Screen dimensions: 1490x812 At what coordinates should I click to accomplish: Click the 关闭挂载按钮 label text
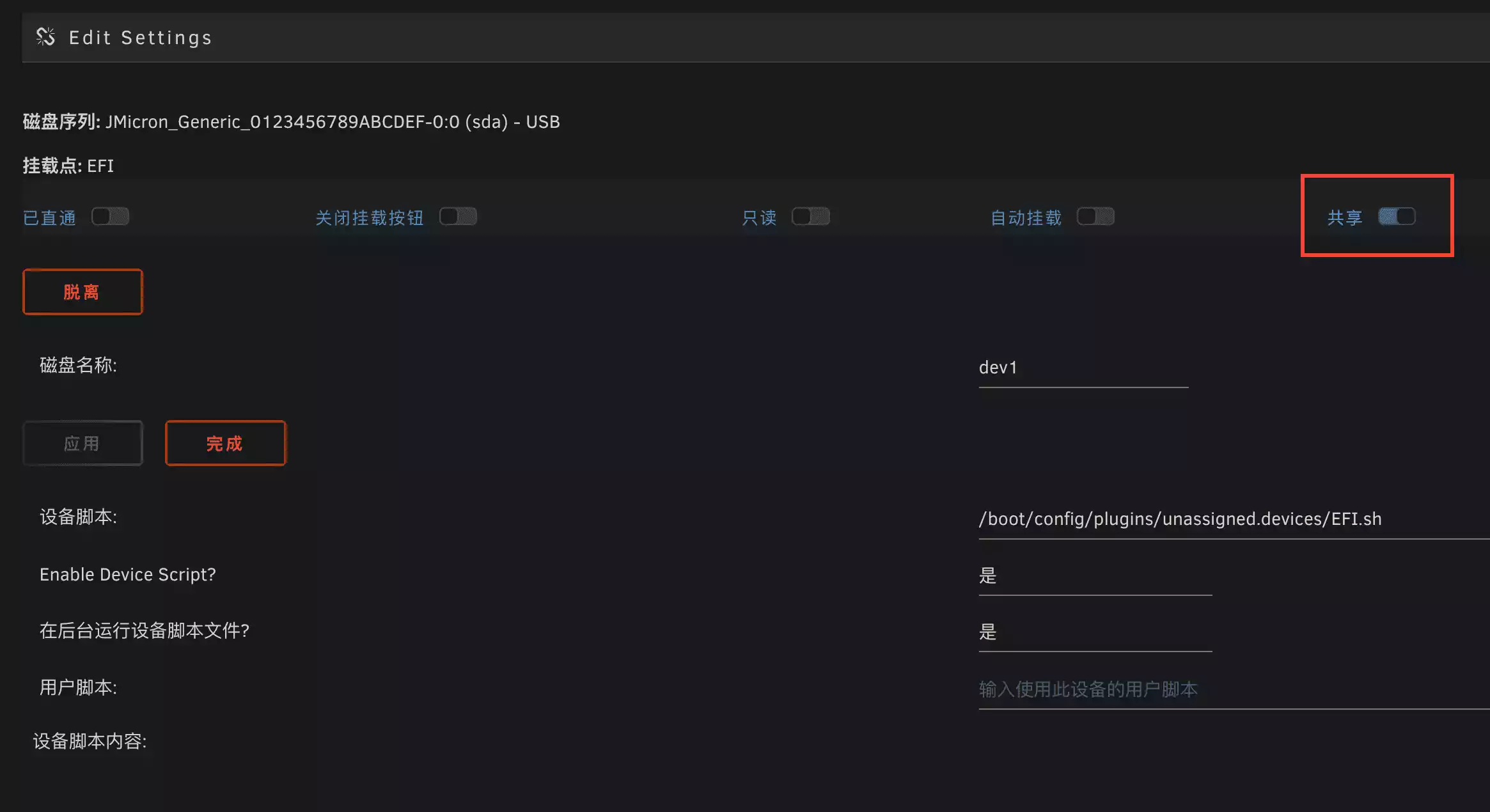click(x=370, y=218)
